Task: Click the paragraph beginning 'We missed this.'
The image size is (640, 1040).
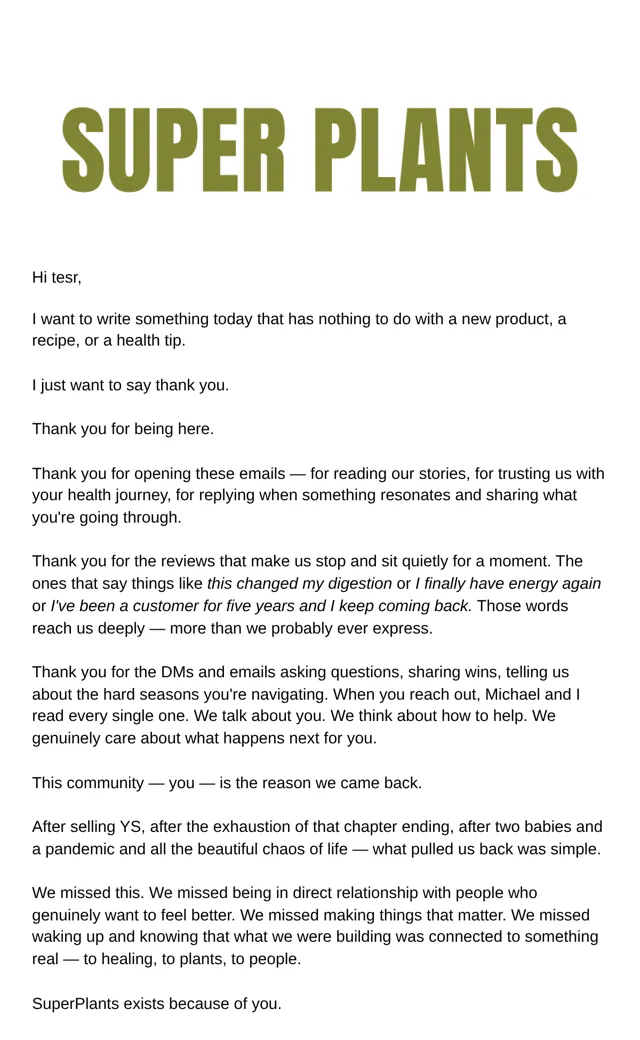Action: pyautogui.click(x=315, y=927)
